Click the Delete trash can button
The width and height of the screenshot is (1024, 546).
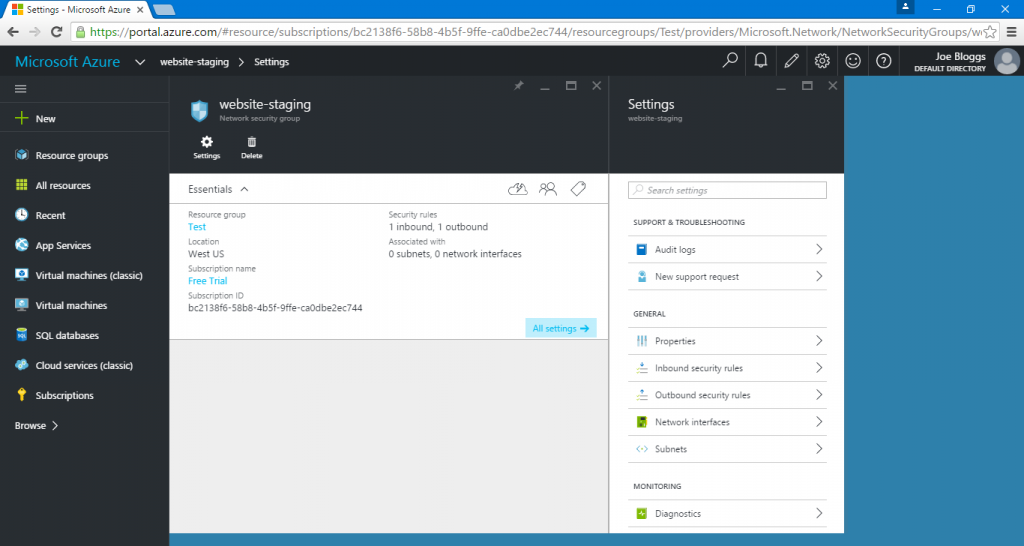click(251, 148)
